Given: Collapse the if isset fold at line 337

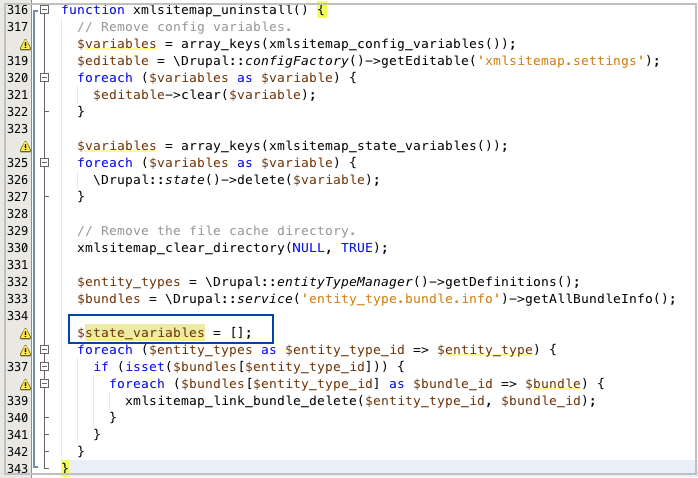Looking at the screenshot, I should coord(44,366).
